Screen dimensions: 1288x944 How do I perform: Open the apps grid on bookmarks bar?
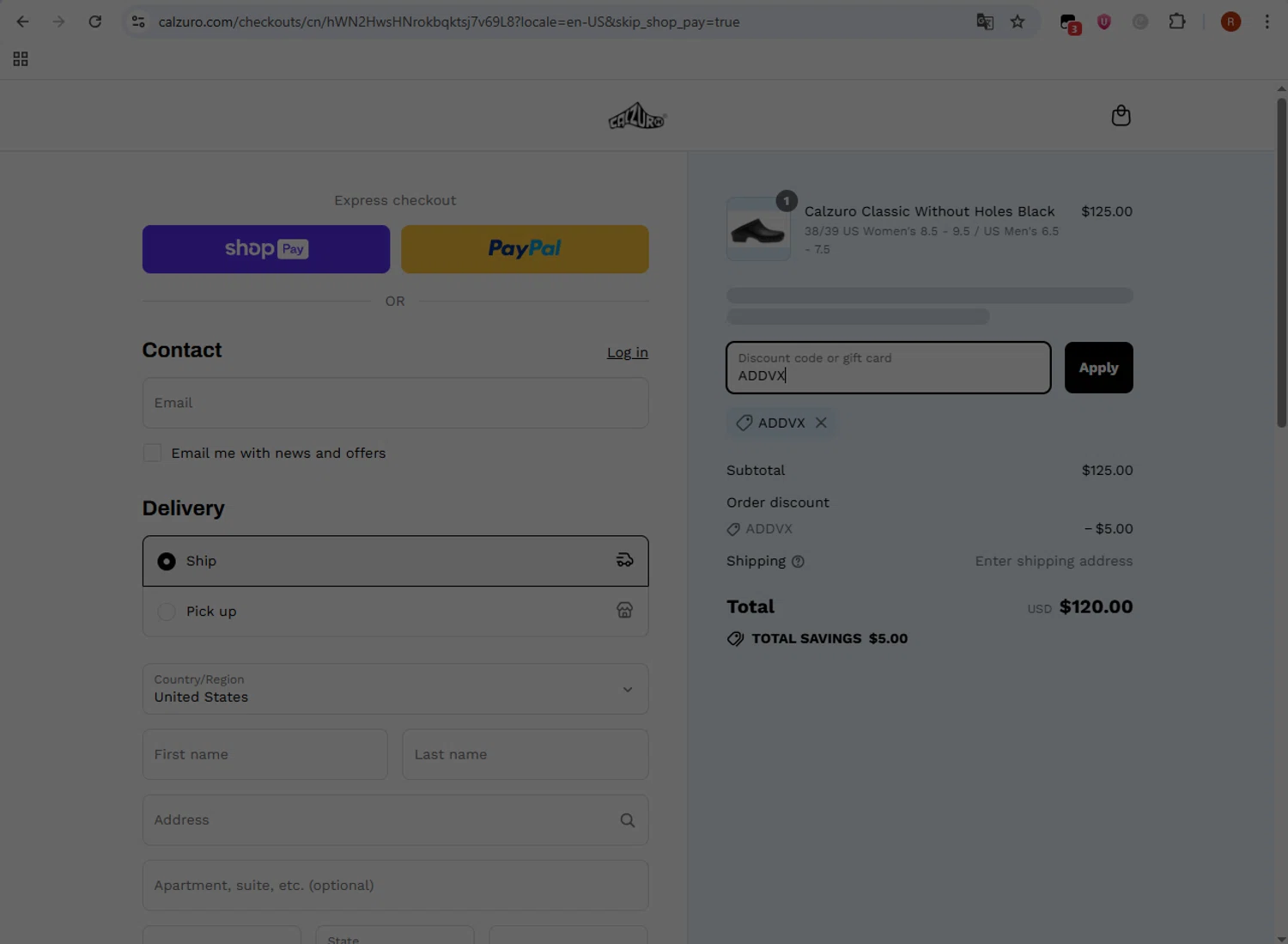pyautogui.click(x=21, y=58)
